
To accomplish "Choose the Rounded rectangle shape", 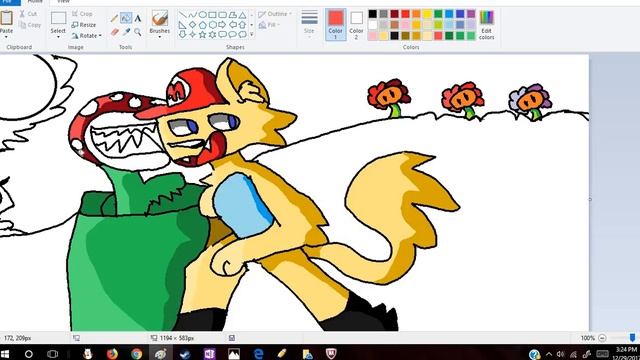I will 222,15.
